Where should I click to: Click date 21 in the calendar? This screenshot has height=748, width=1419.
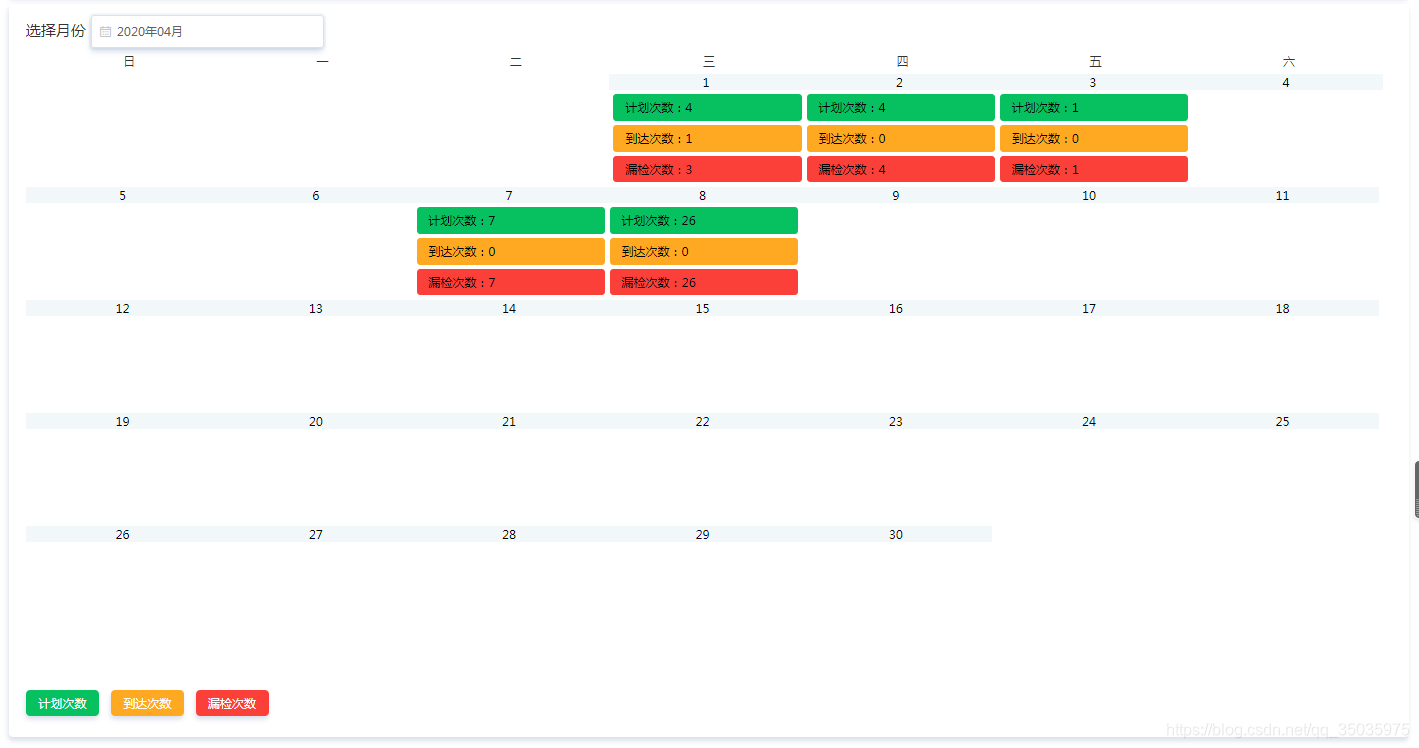coord(509,421)
